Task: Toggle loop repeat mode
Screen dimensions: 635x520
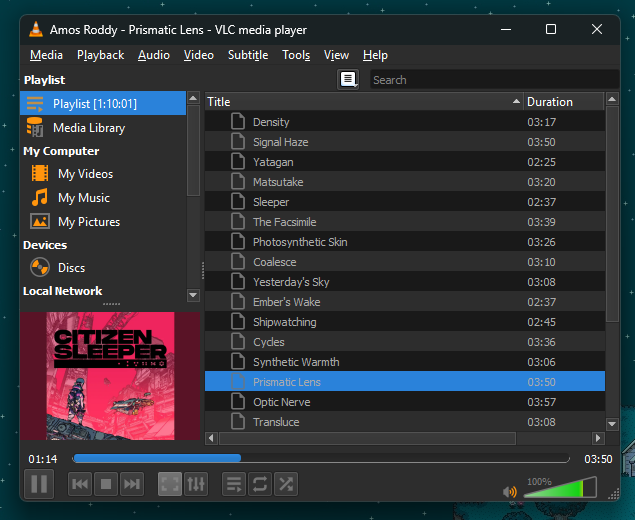Action: click(x=260, y=484)
